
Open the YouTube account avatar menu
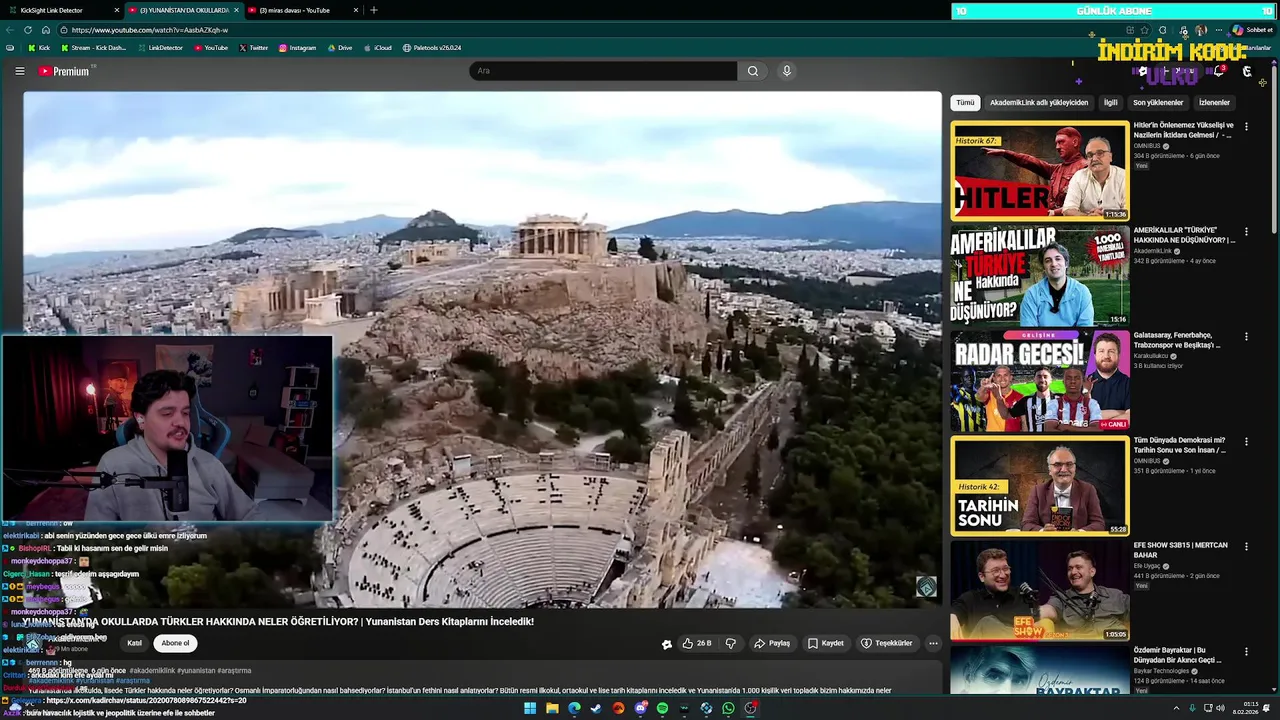(1247, 71)
